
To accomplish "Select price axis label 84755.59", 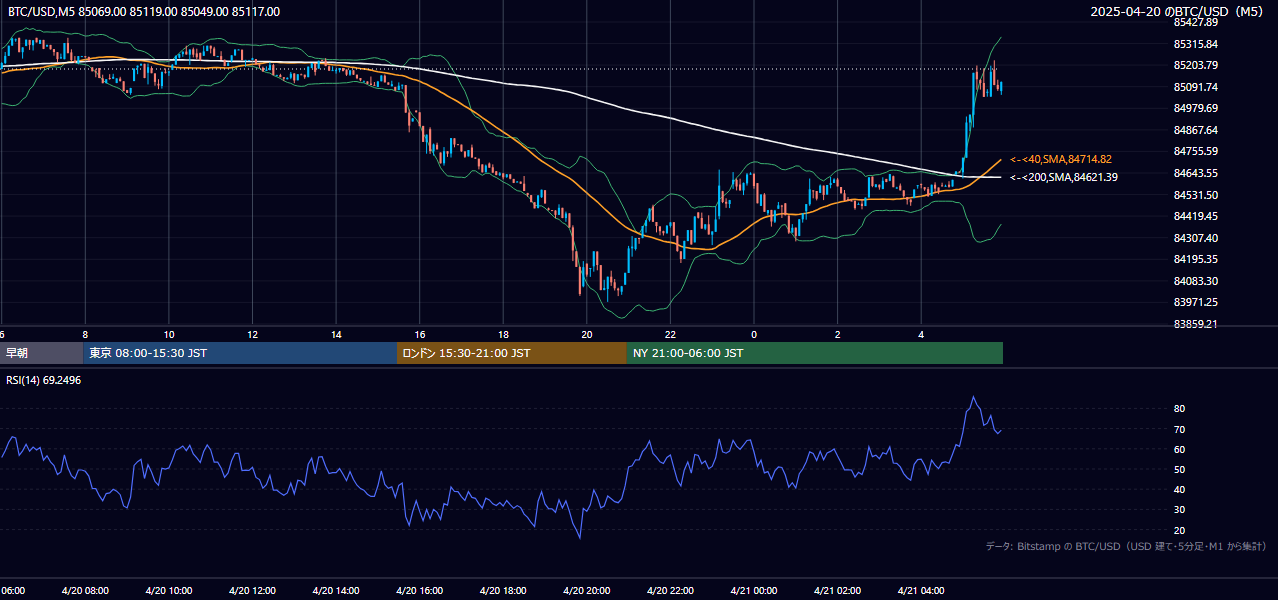I will pos(1195,151).
